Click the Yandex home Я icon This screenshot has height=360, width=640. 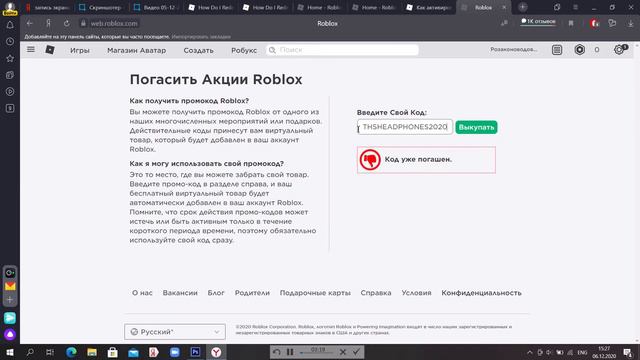pos(48,23)
